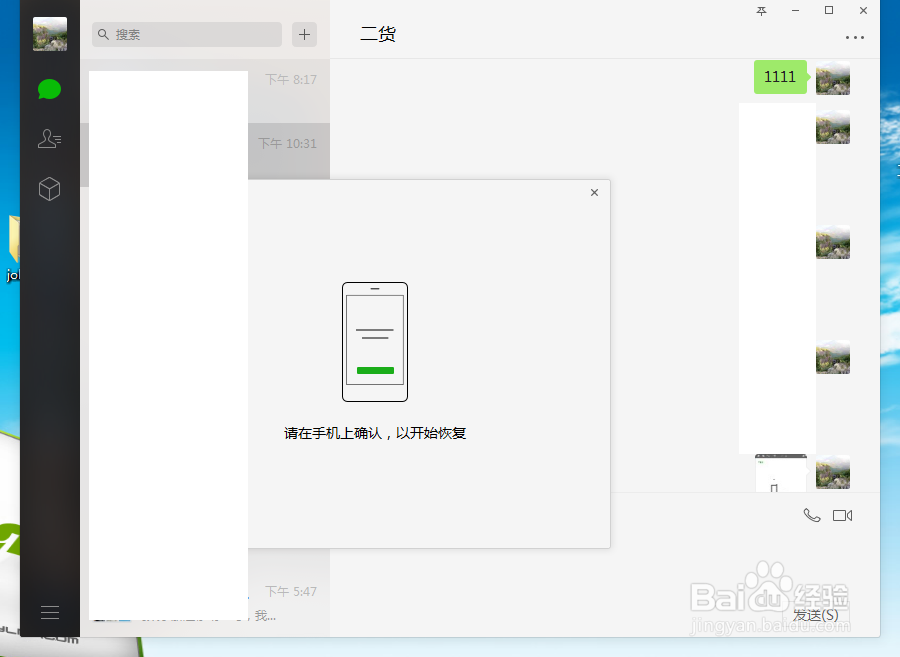Start a voice call with 二货
This screenshot has width=900, height=657.
(811, 515)
